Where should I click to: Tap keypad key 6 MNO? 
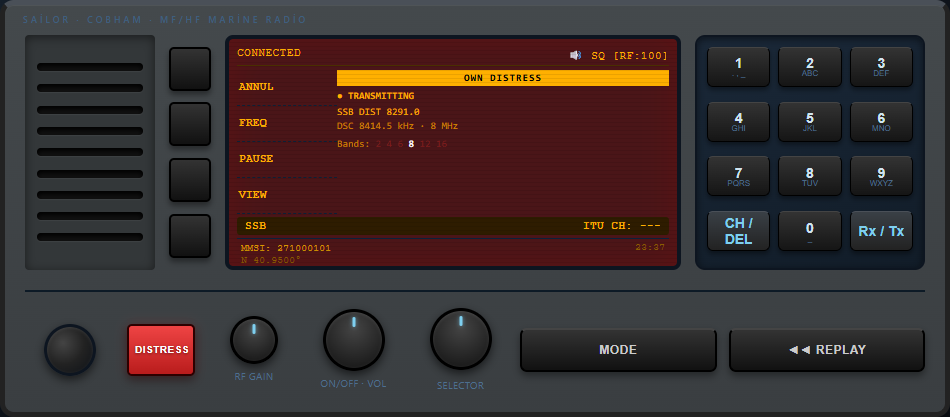coord(881,121)
